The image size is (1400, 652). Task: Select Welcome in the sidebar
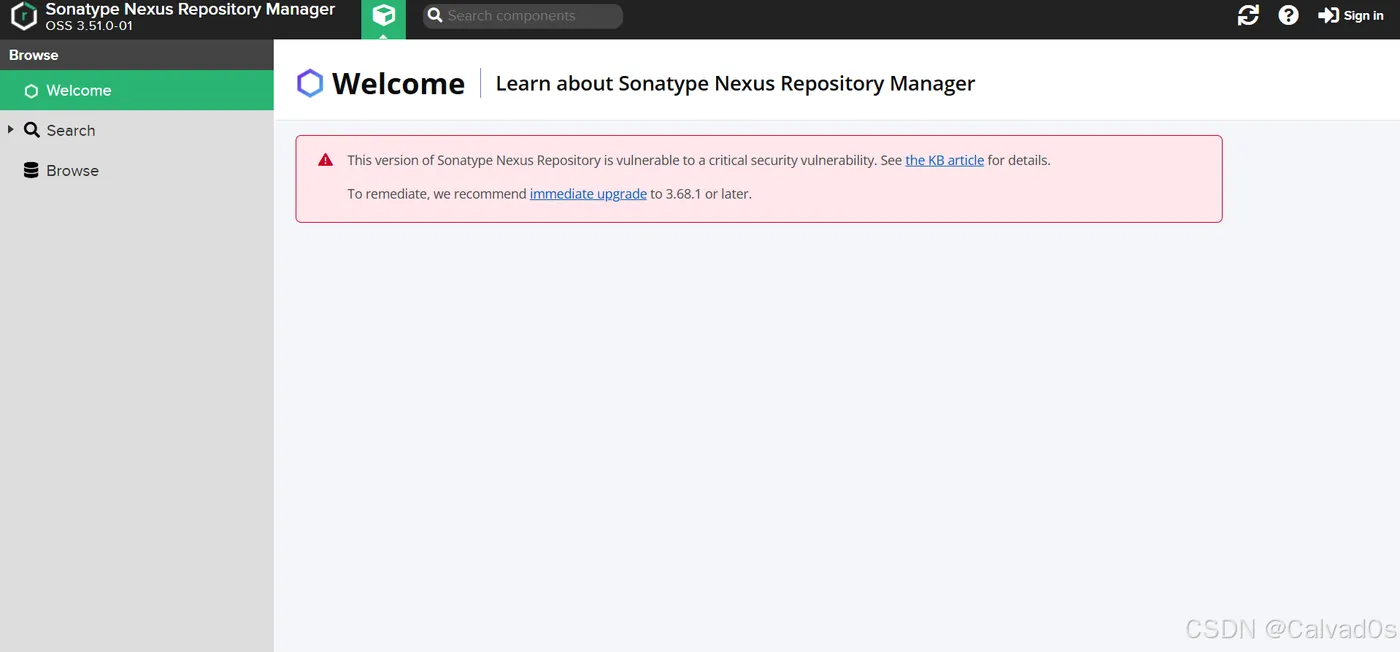pos(137,90)
